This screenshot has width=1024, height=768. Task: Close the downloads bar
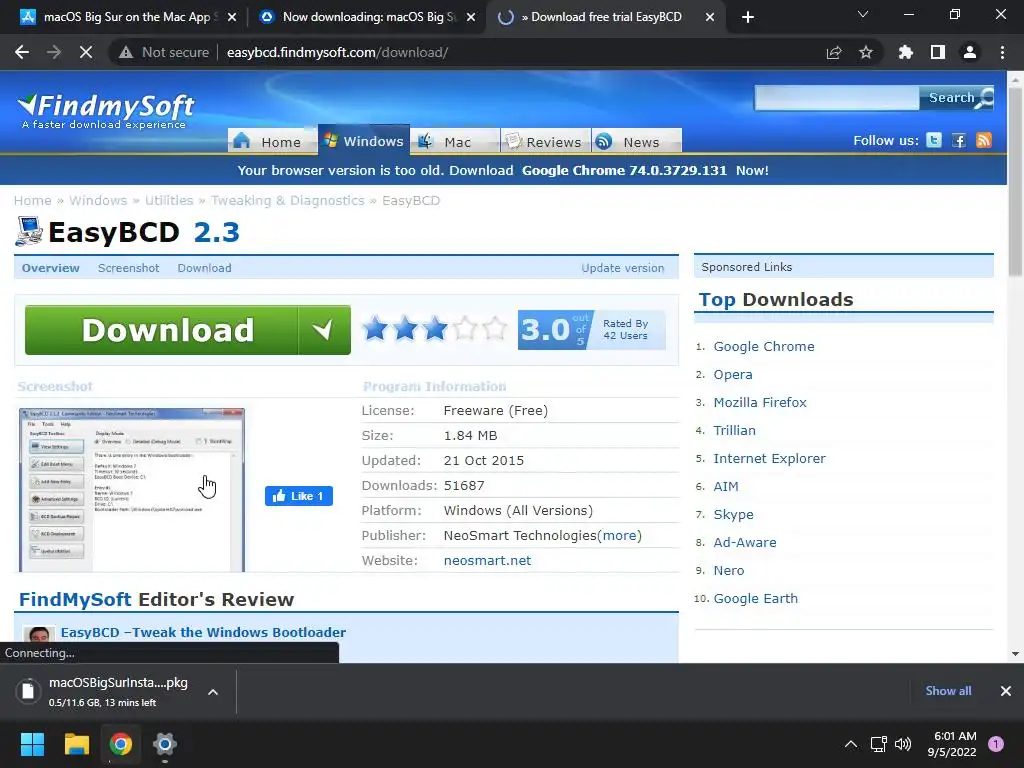[x=1006, y=691]
